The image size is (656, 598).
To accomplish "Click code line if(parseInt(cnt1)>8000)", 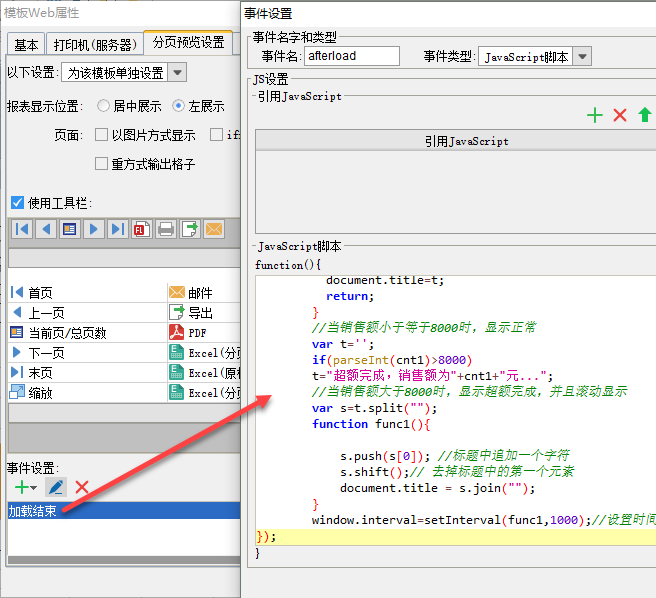I will point(392,360).
